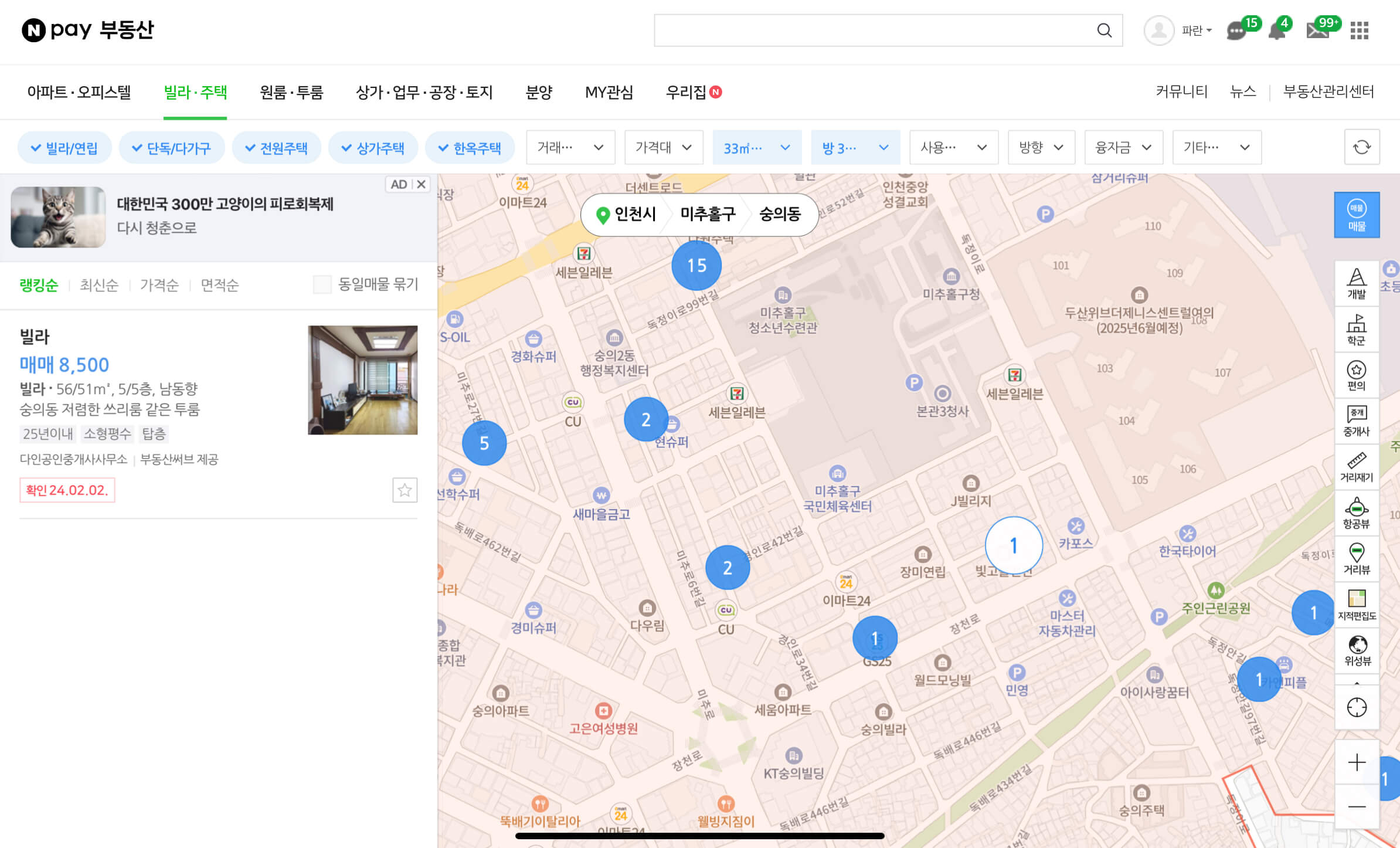
Task: Expand the 가격대 dropdown
Action: pos(664,147)
